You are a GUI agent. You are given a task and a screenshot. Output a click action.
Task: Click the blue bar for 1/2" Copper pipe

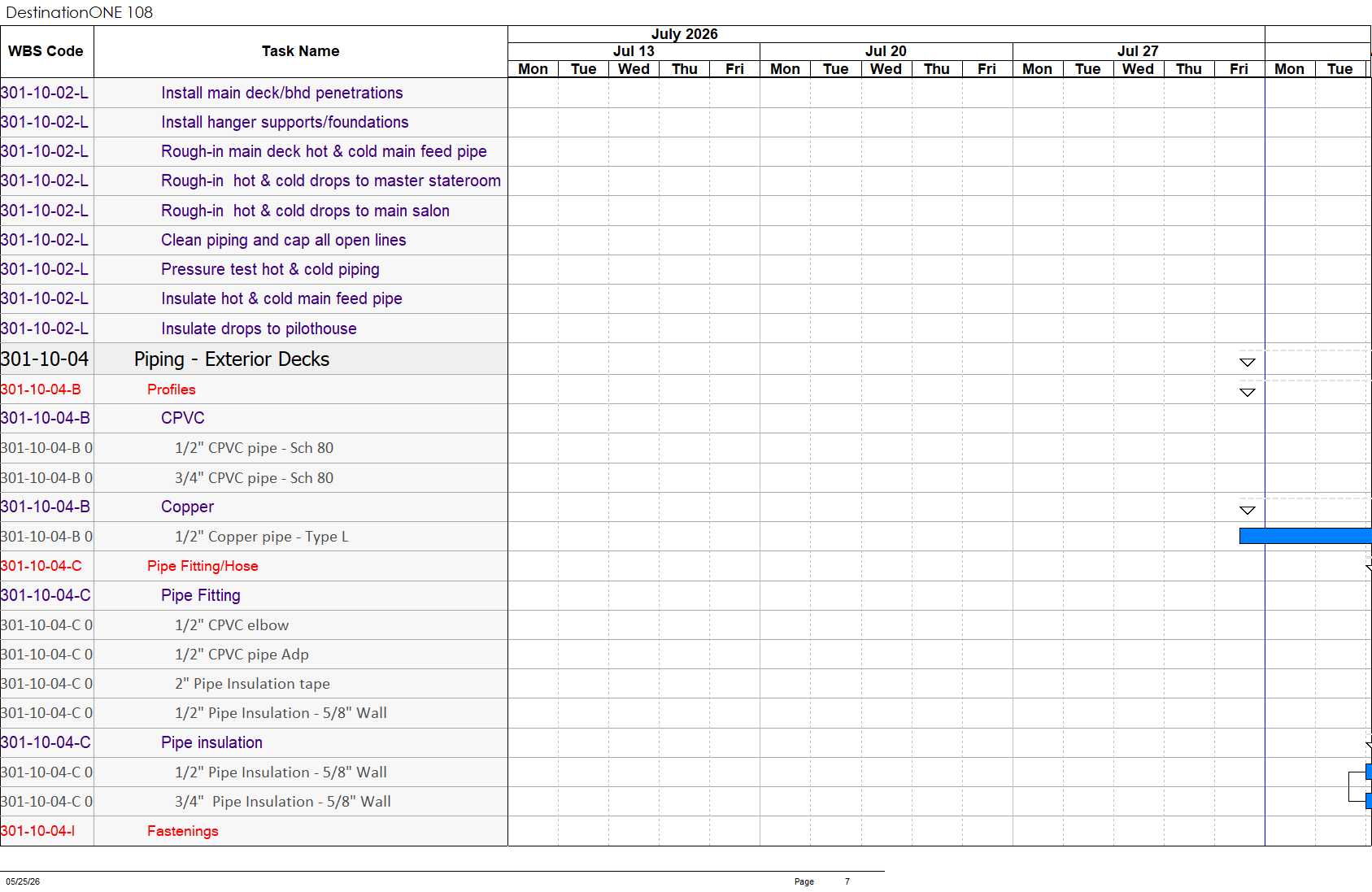(1305, 536)
